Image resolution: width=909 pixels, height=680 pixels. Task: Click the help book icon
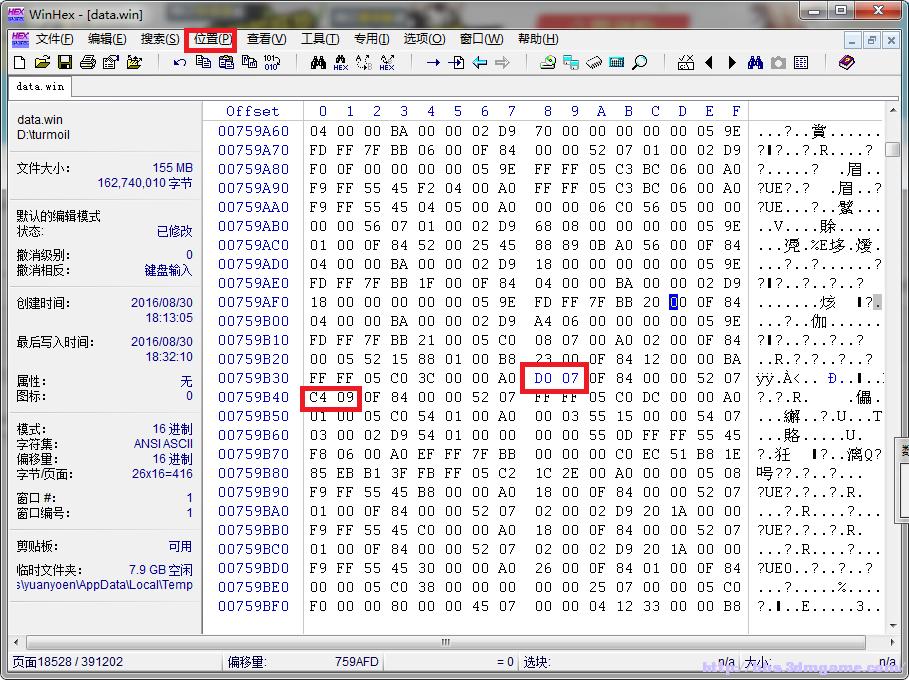847,62
